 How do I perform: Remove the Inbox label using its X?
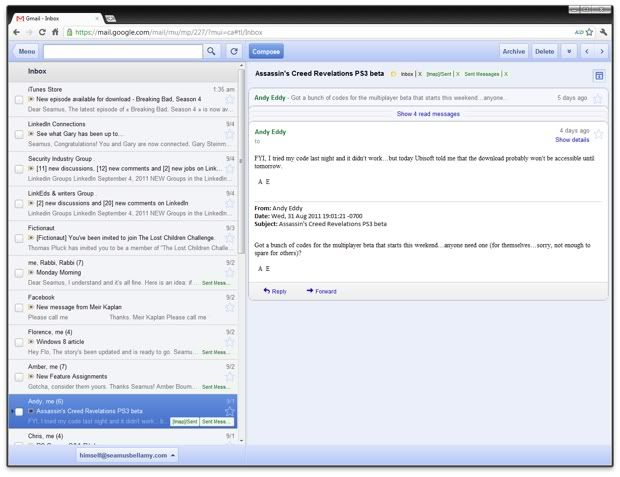pyautogui.click(x=420, y=74)
